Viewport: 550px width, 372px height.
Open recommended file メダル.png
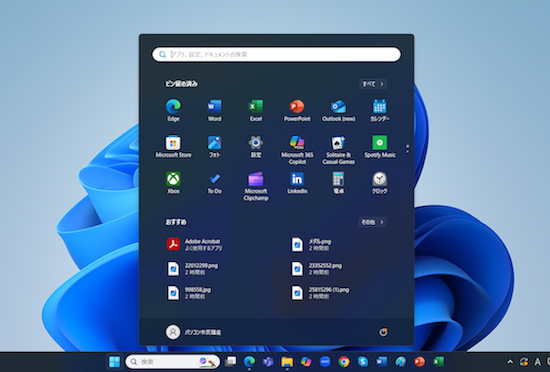(x=311, y=244)
